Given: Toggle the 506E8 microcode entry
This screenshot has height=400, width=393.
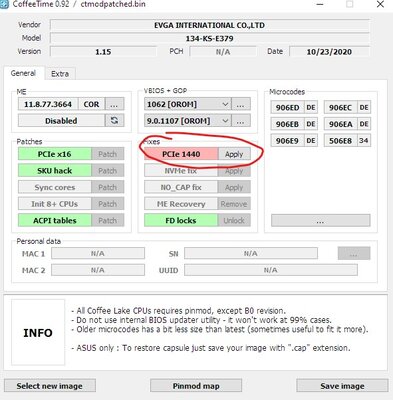Looking at the screenshot, I should [340, 141].
